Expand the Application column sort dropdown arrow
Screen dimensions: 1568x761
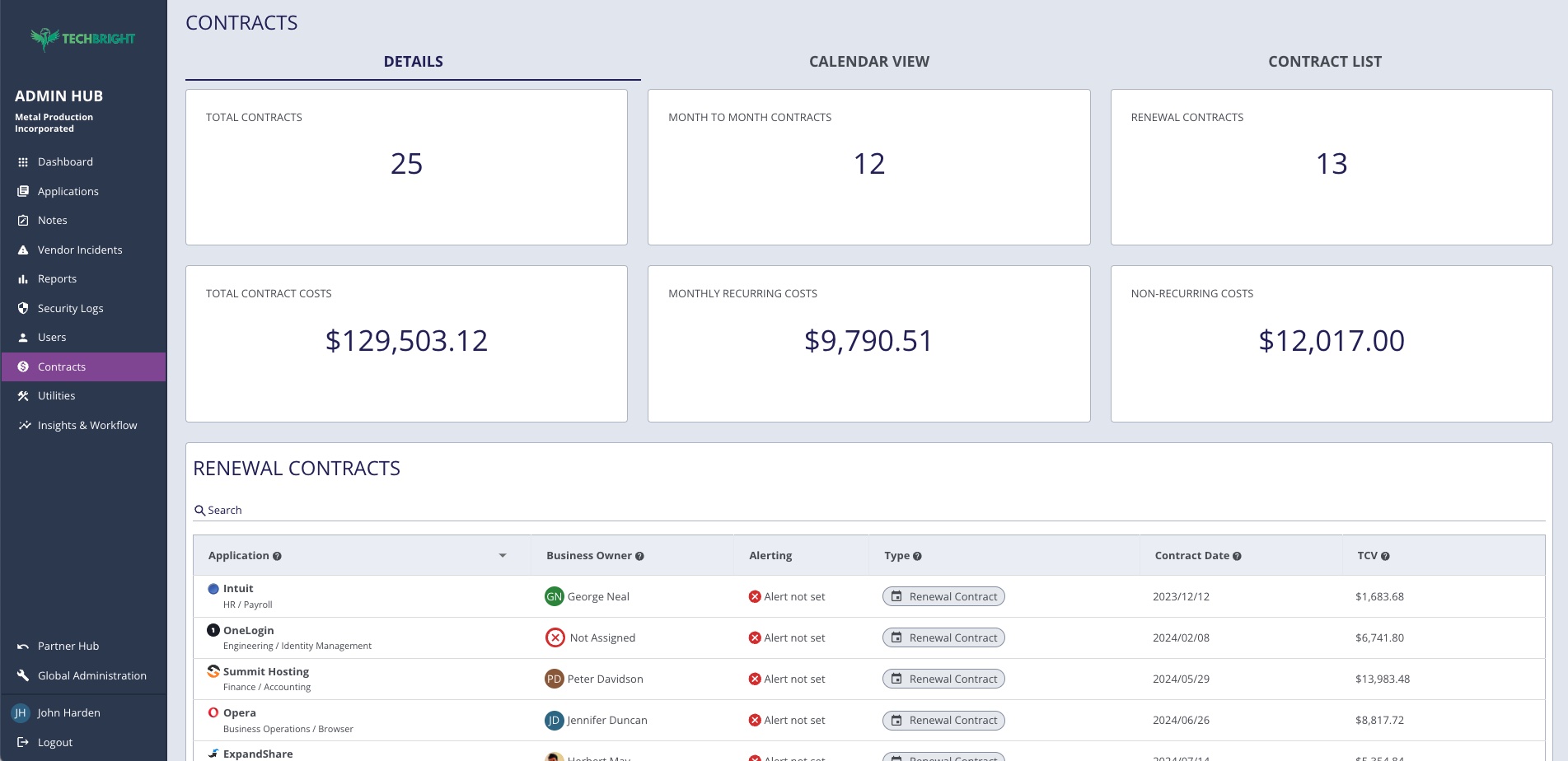click(x=503, y=556)
